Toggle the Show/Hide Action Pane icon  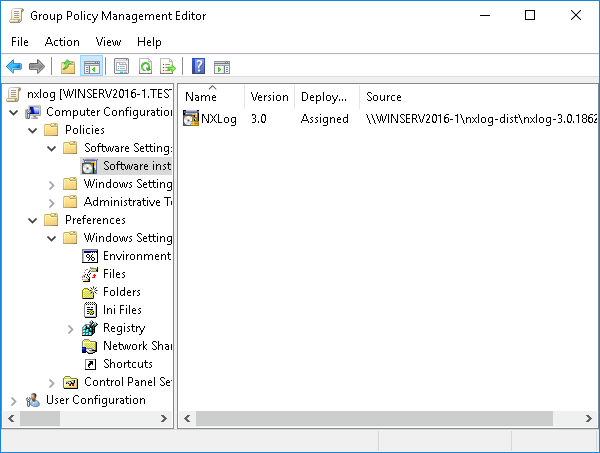point(222,67)
